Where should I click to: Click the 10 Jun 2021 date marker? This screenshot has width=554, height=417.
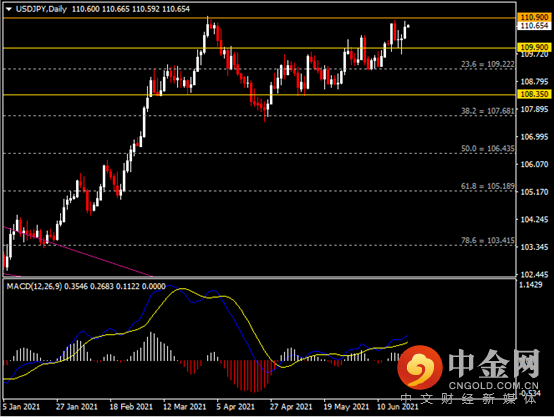pos(397,407)
